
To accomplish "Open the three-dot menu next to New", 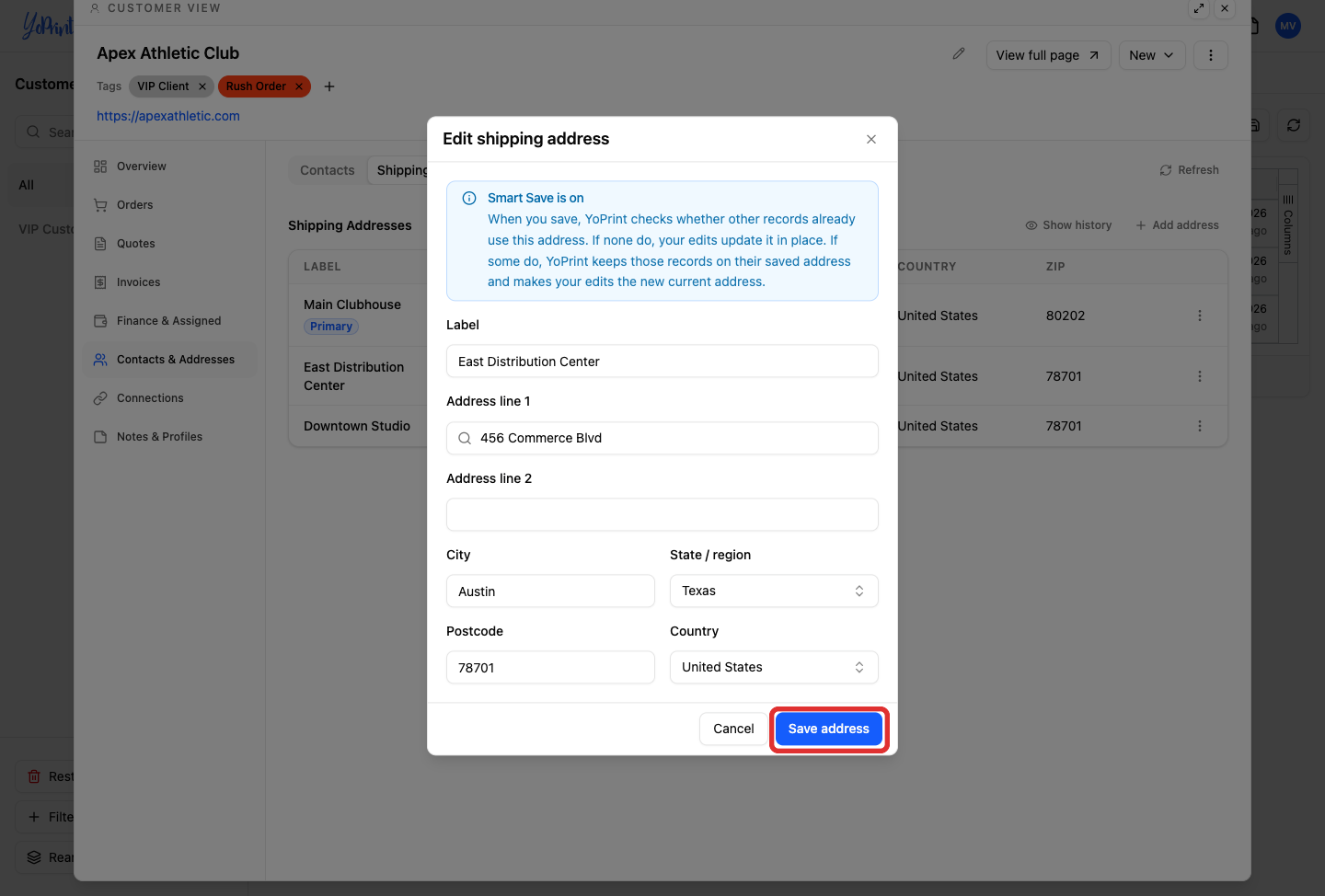I will [1211, 55].
